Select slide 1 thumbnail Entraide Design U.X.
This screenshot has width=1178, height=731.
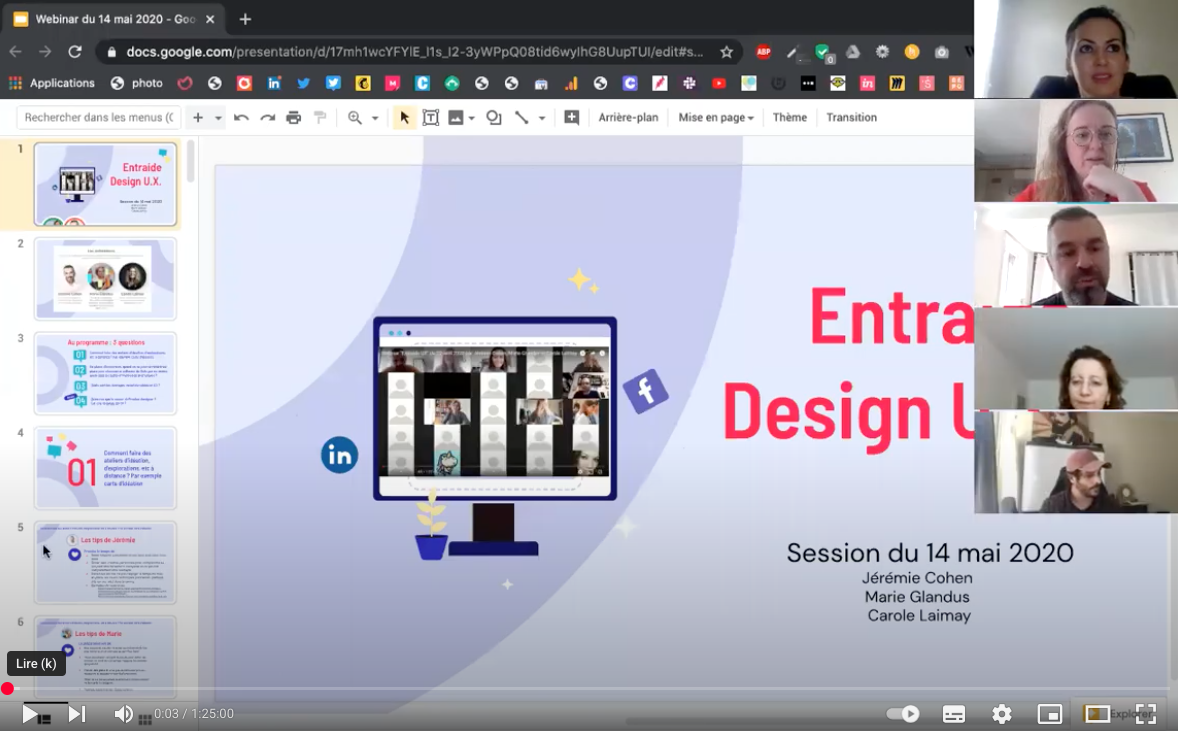coord(105,184)
